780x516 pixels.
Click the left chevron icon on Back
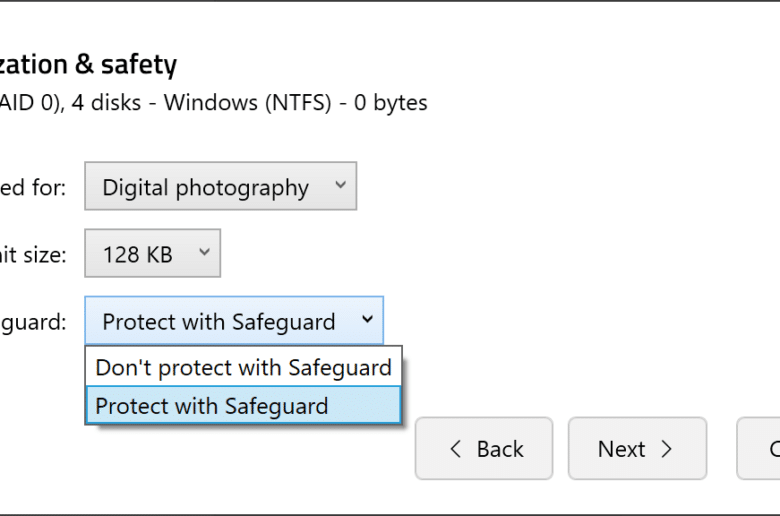[x=455, y=449]
